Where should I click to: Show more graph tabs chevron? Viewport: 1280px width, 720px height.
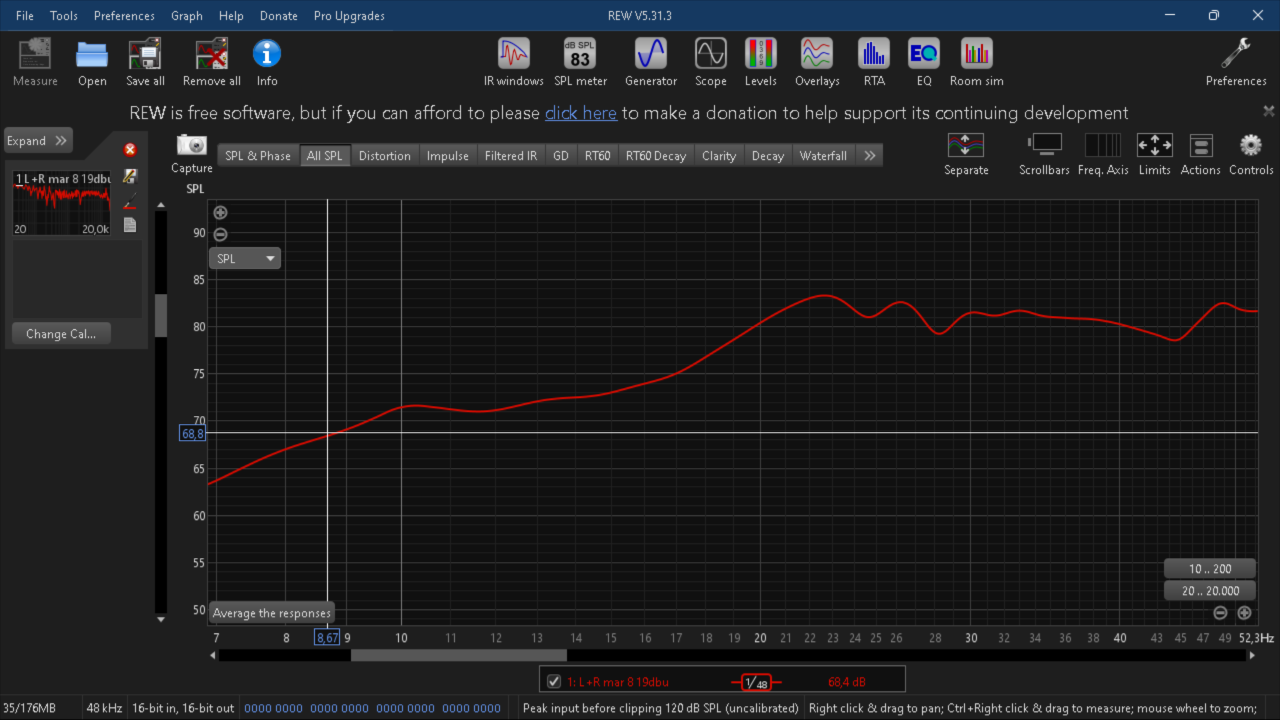click(870, 155)
